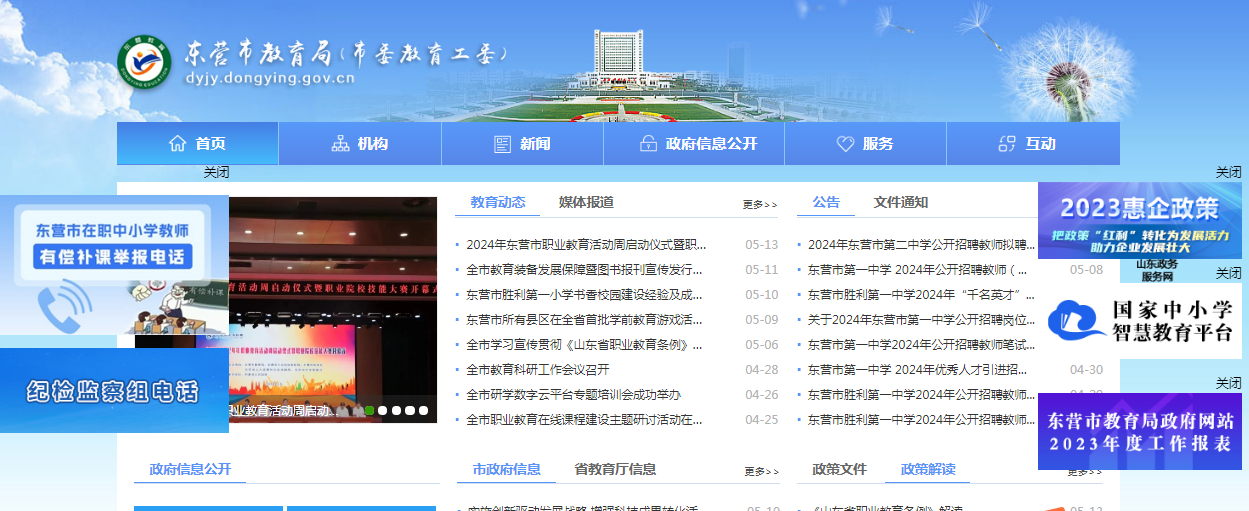Image resolution: width=1249 pixels, height=511 pixels.
Task: Select the green active carousel dot
Action: 370,410
